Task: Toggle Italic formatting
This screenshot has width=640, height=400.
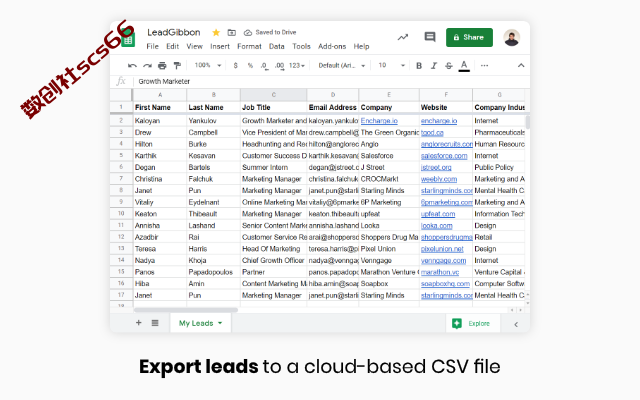Action: point(434,66)
